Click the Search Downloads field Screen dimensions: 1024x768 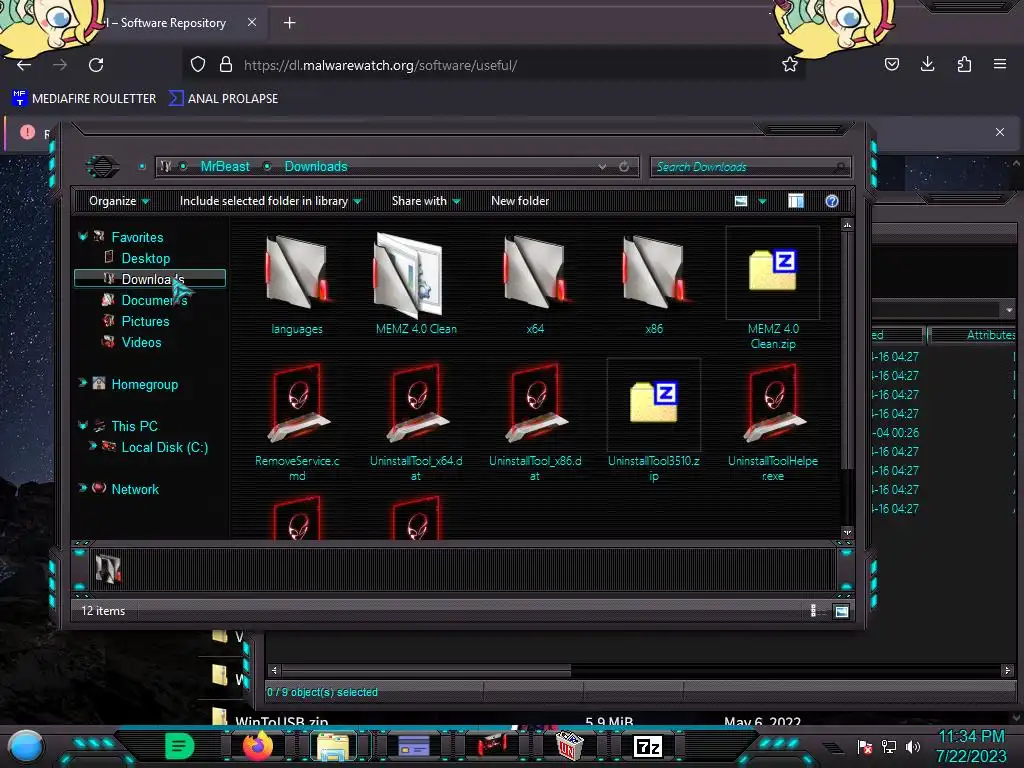click(751, 167)
